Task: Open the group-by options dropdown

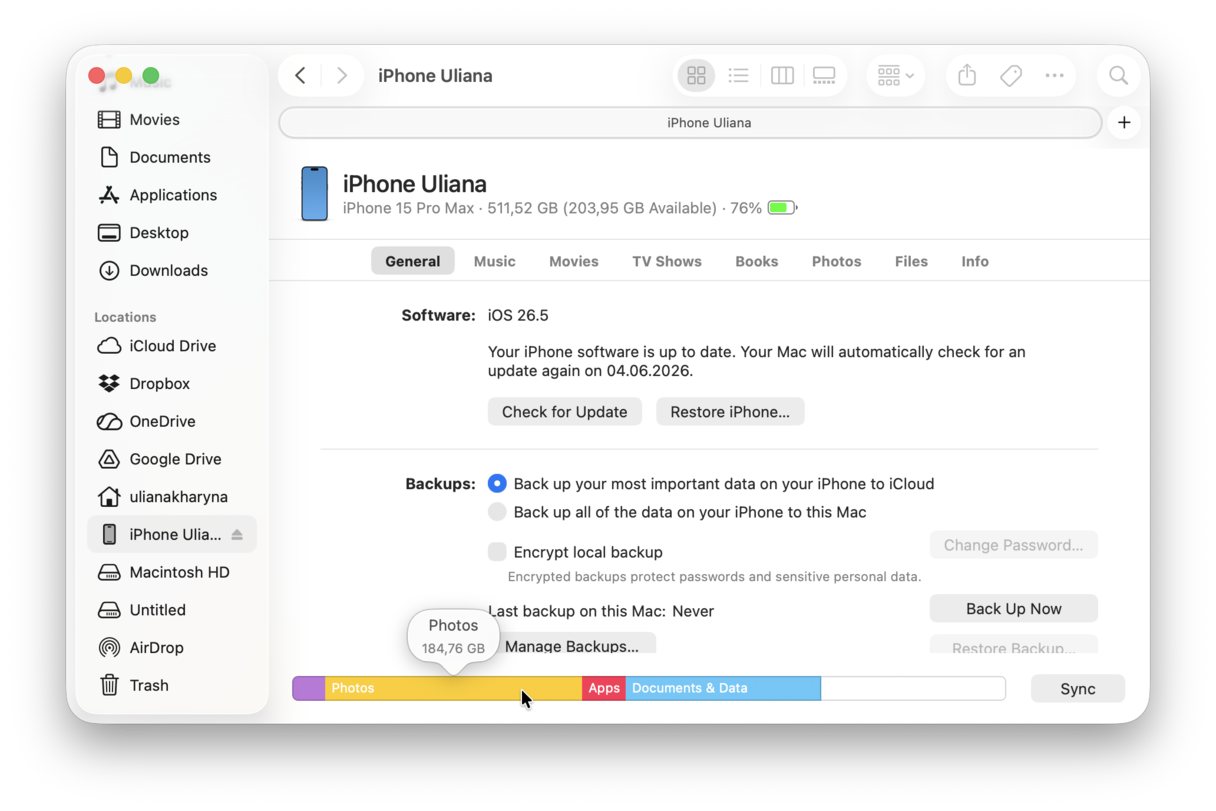Action: 895,75
